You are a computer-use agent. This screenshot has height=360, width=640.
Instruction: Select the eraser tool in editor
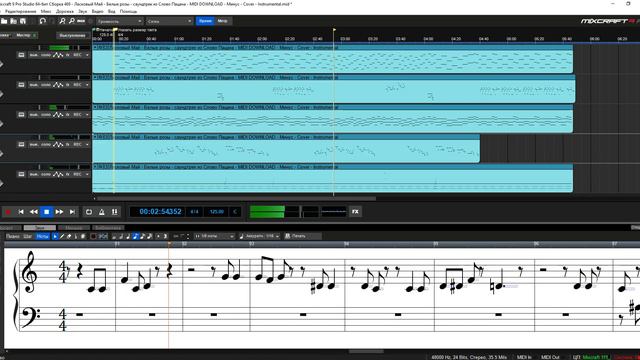[69, 236]
